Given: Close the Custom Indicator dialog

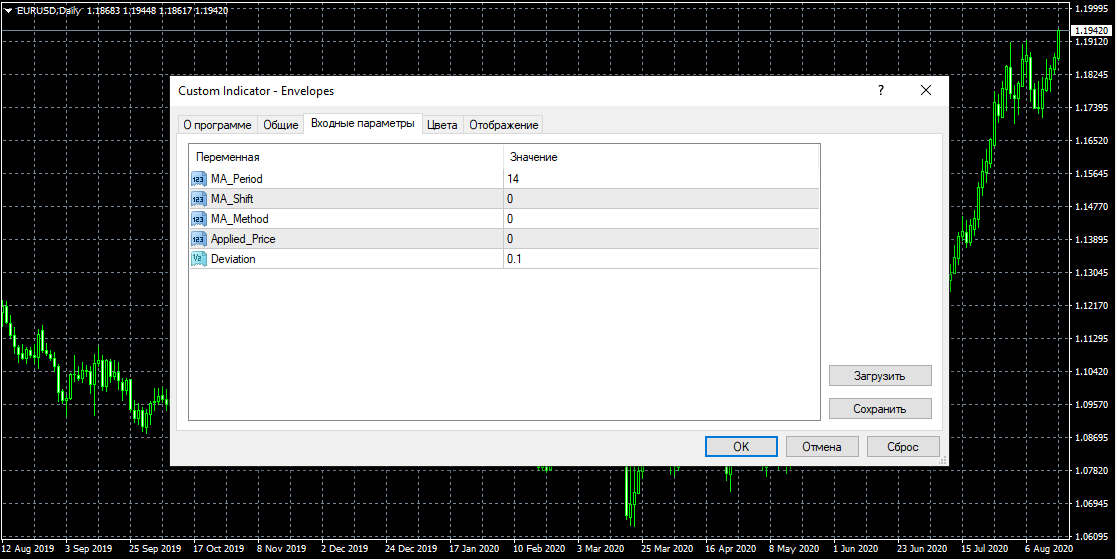Looking at the screenshot, I should [926, 91].
